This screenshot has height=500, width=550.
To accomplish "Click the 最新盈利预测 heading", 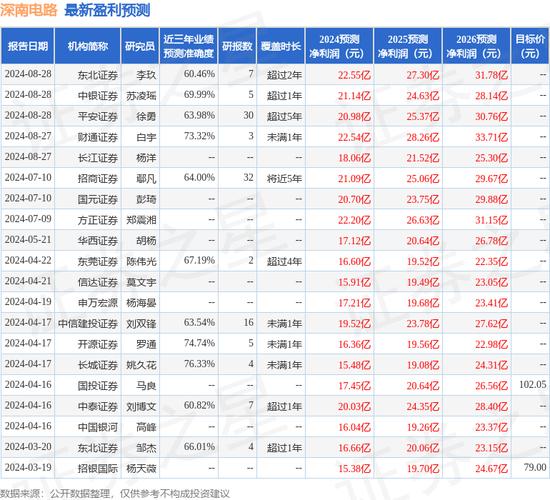I will tap(107, 10).
